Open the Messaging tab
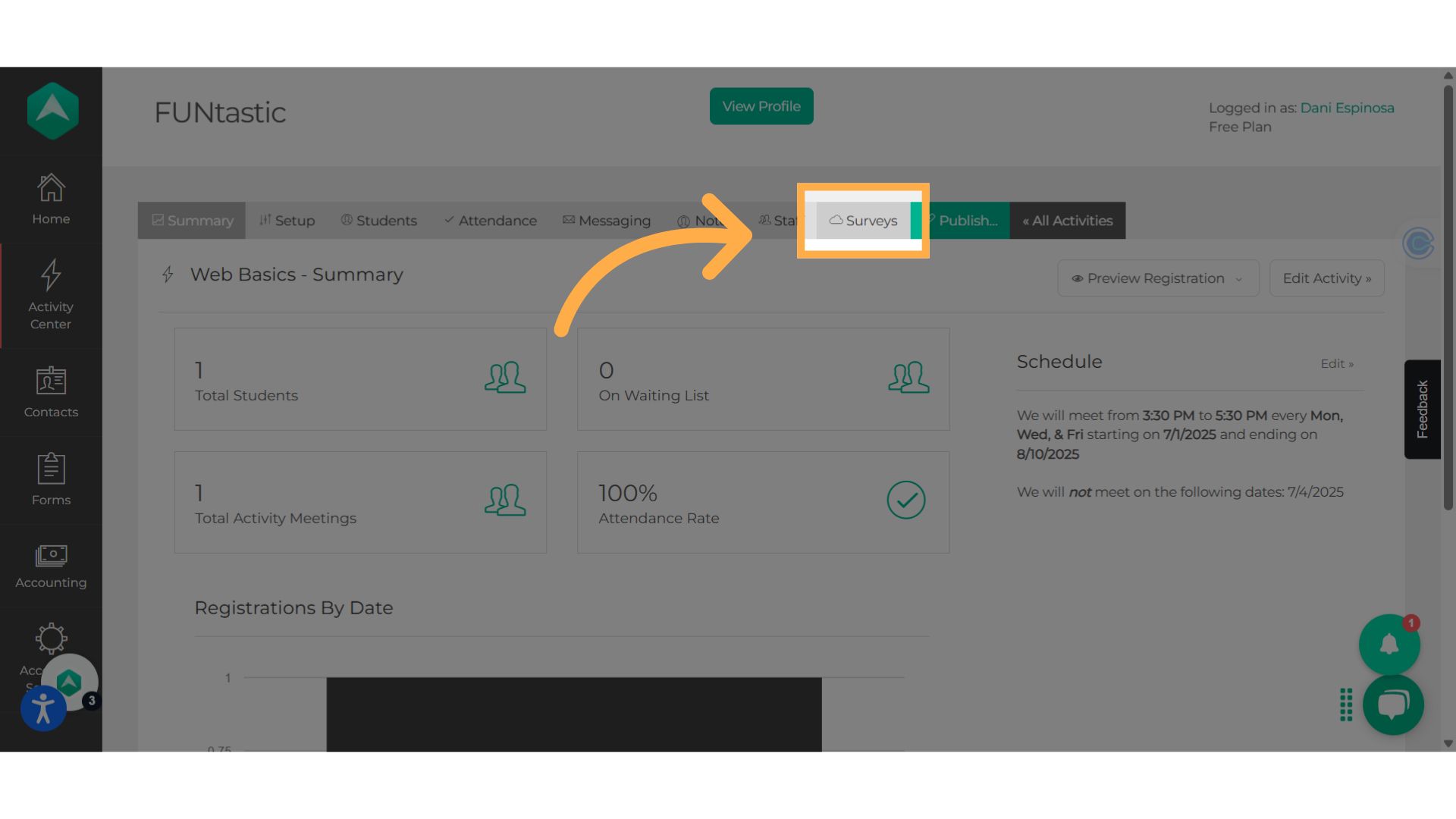Screen dimensions: 1456x819 point(606,221)
